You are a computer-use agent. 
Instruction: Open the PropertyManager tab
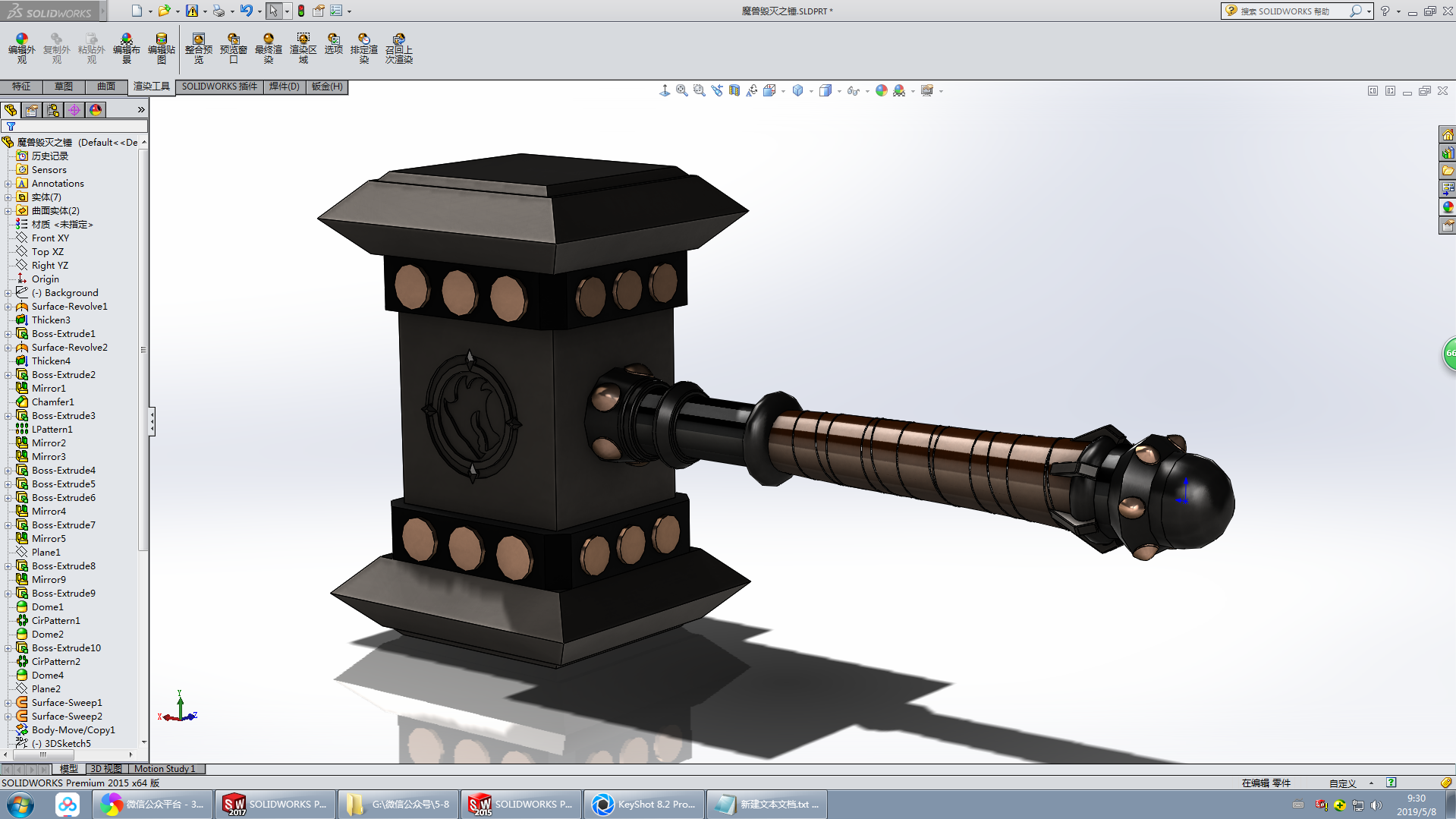click(32, 110)
